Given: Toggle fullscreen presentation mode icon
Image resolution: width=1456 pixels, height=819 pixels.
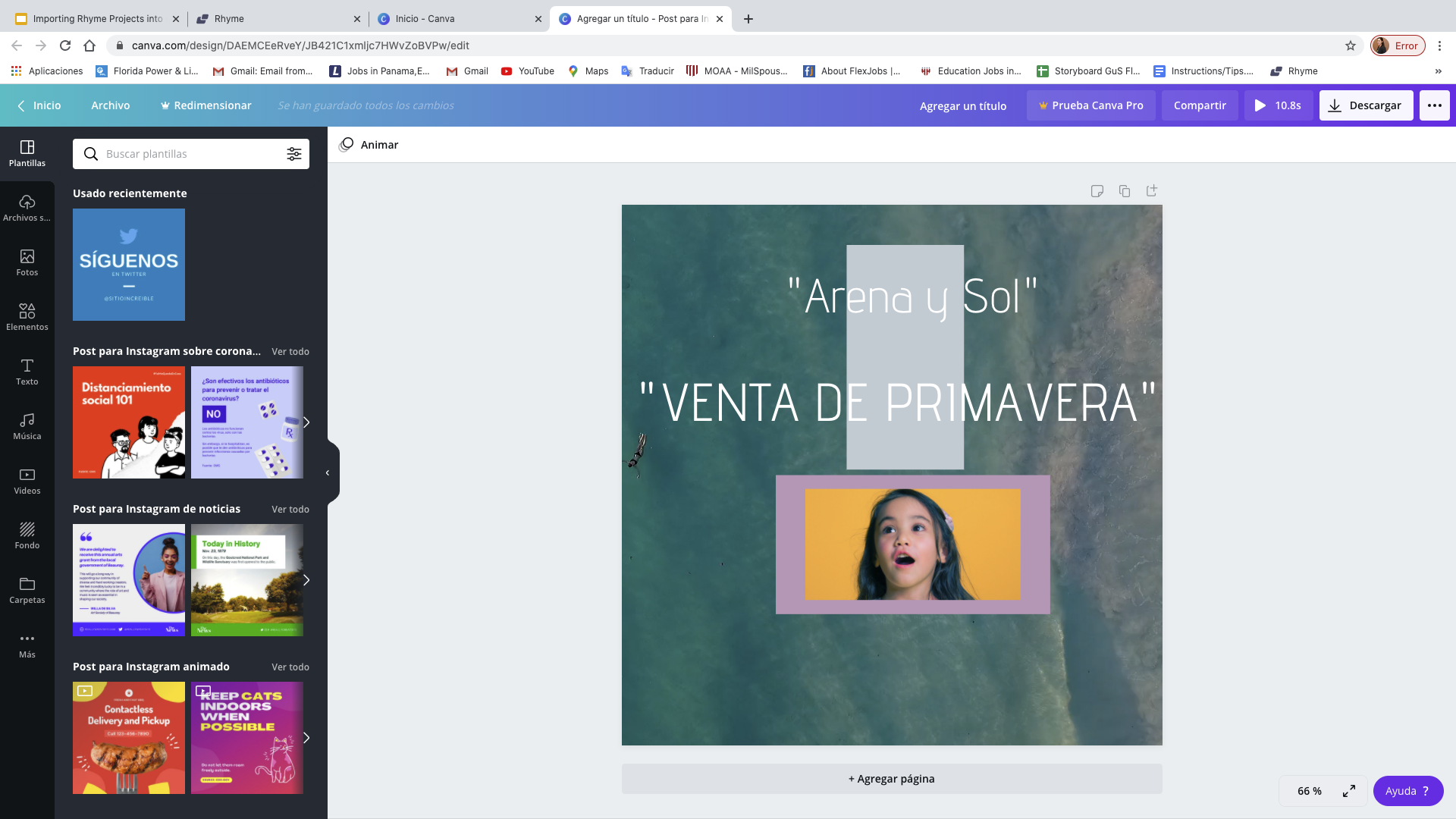Looking at the screenshot, I should [x=1349, y=791].
